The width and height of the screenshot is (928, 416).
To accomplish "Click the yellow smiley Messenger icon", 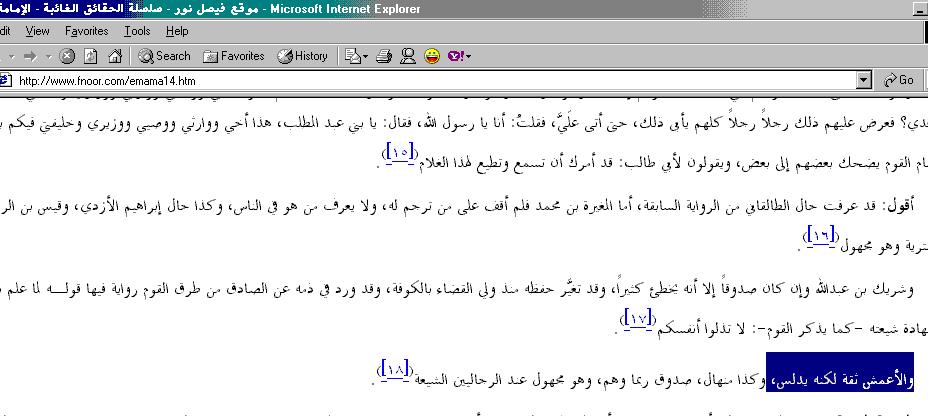I will [433, 56].
